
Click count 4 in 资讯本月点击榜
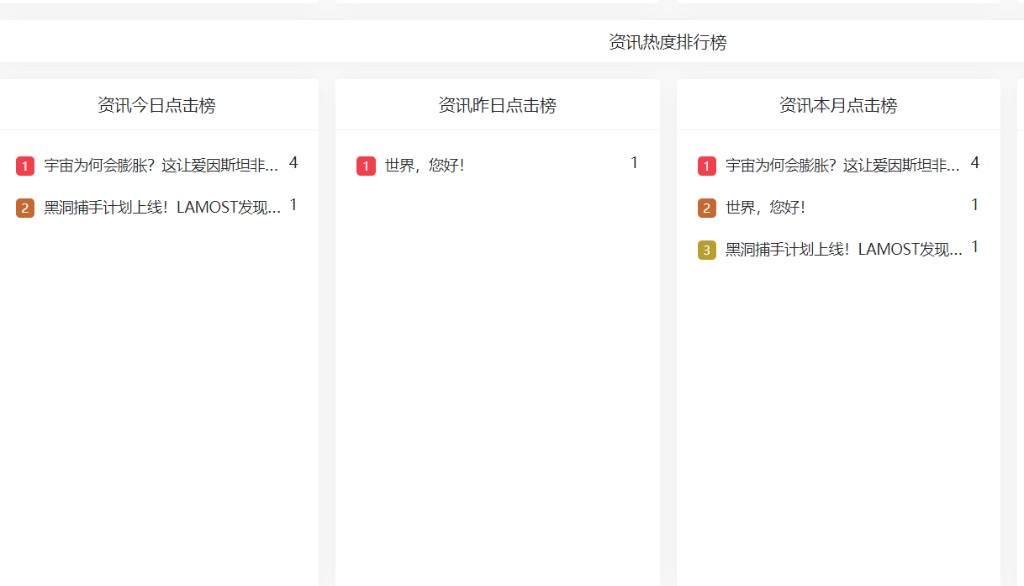[x=975, y=163]
